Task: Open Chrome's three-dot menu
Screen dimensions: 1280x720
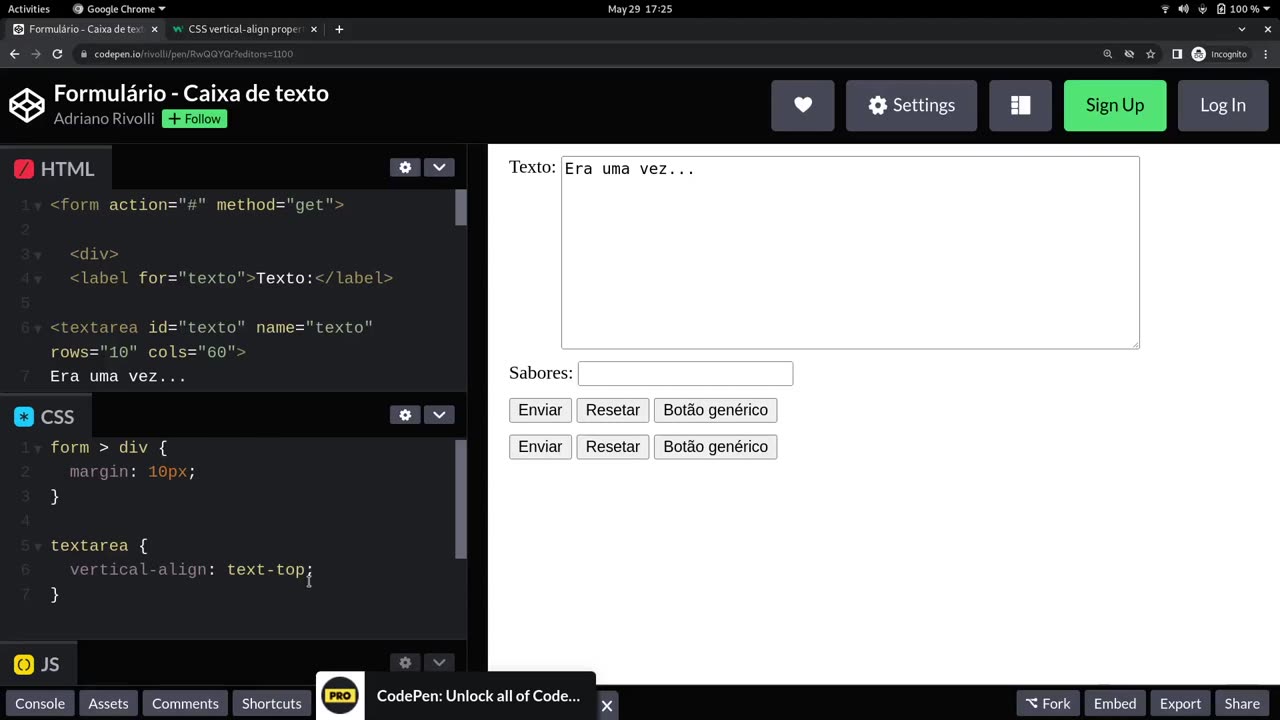Action: pyautogui.click(x=1267, y=54)
